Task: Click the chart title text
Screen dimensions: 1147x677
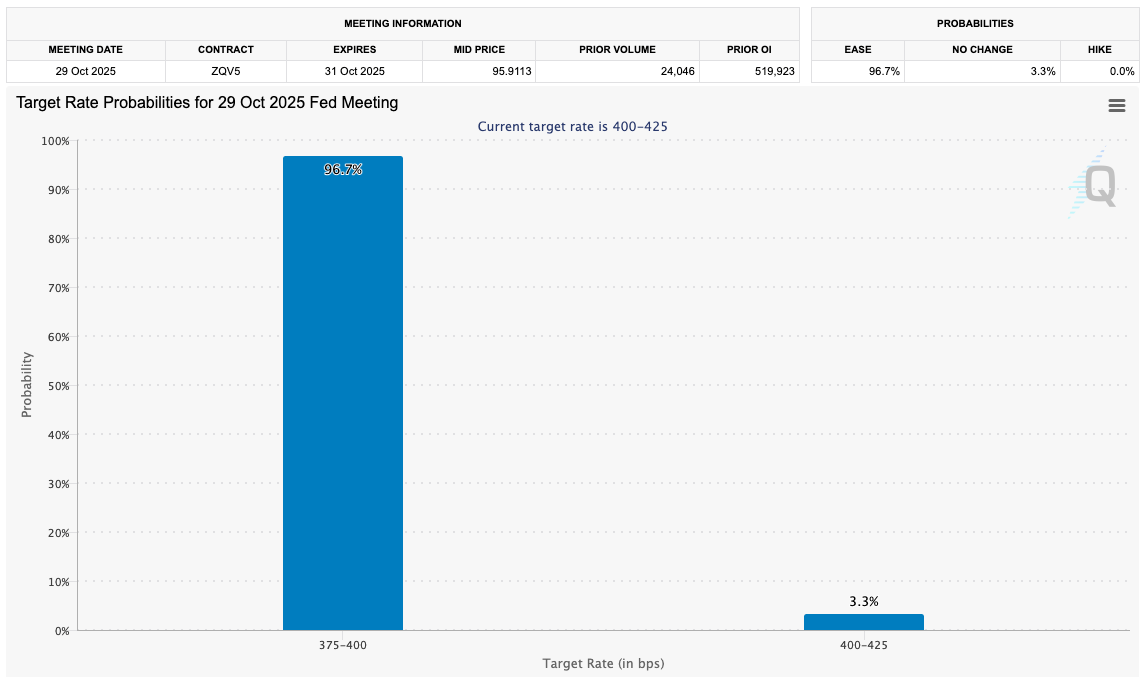Action: 207,103
